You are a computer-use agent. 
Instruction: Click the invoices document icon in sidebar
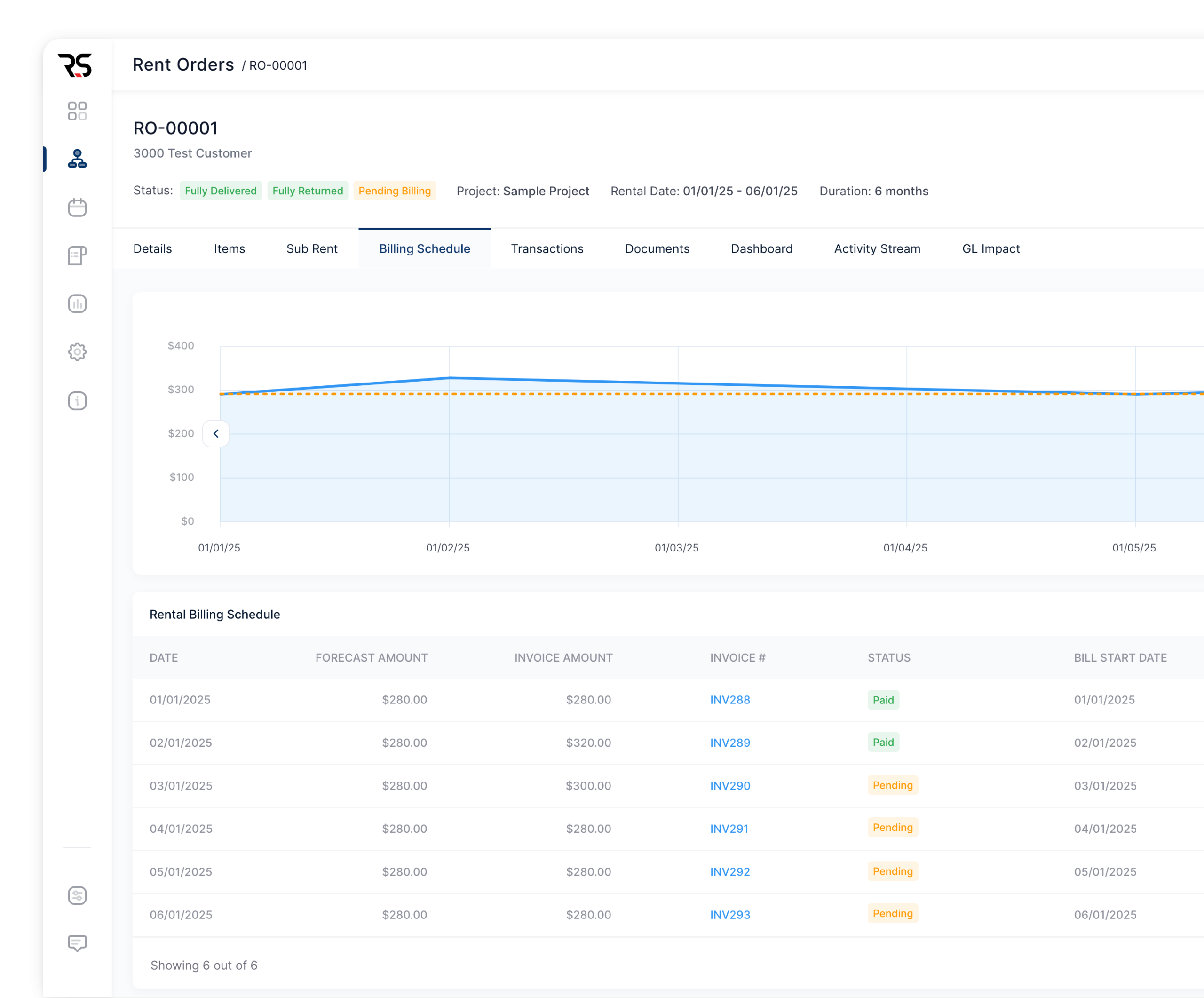(78, 256)
